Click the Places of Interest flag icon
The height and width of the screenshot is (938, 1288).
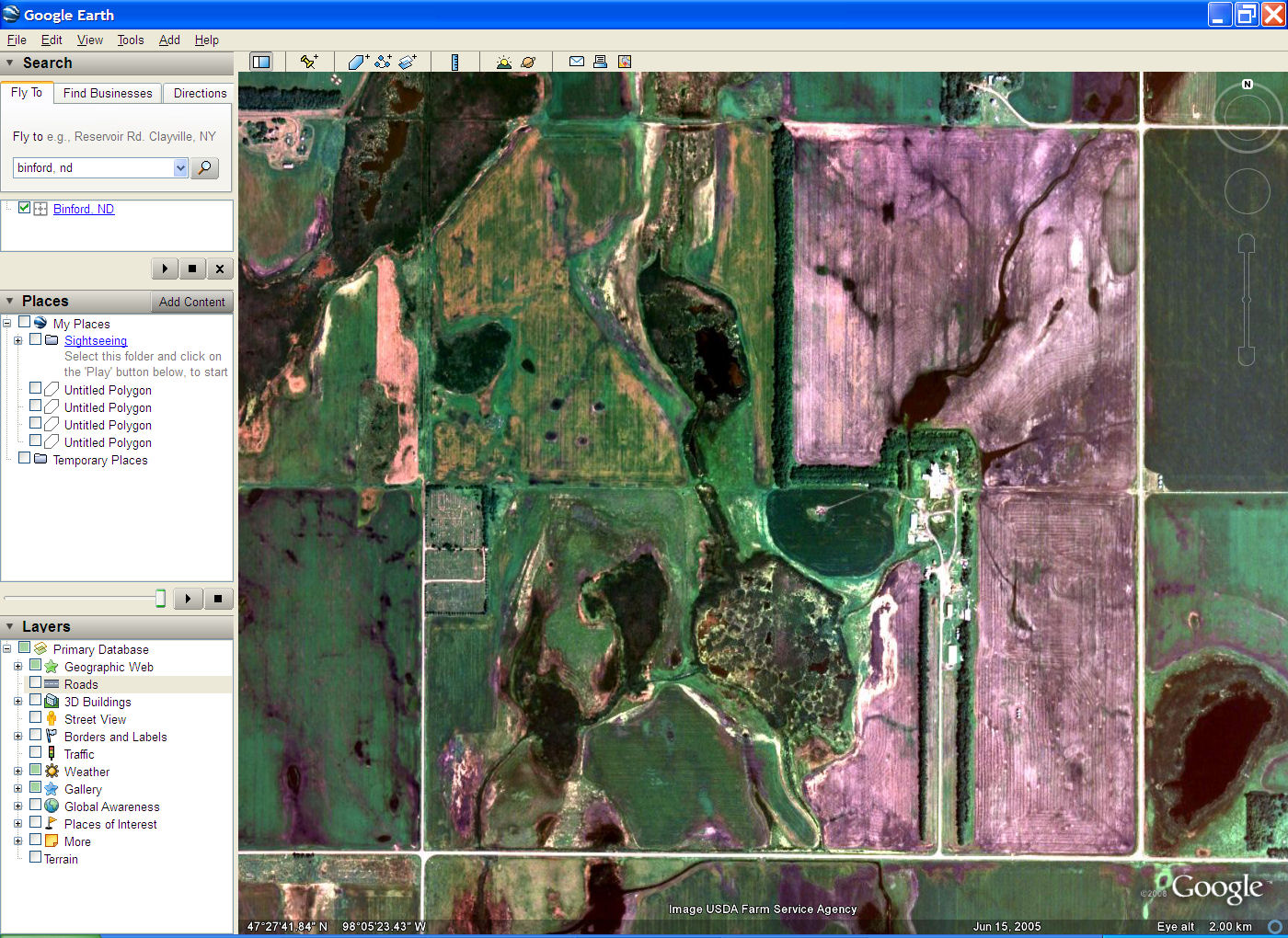52,824
